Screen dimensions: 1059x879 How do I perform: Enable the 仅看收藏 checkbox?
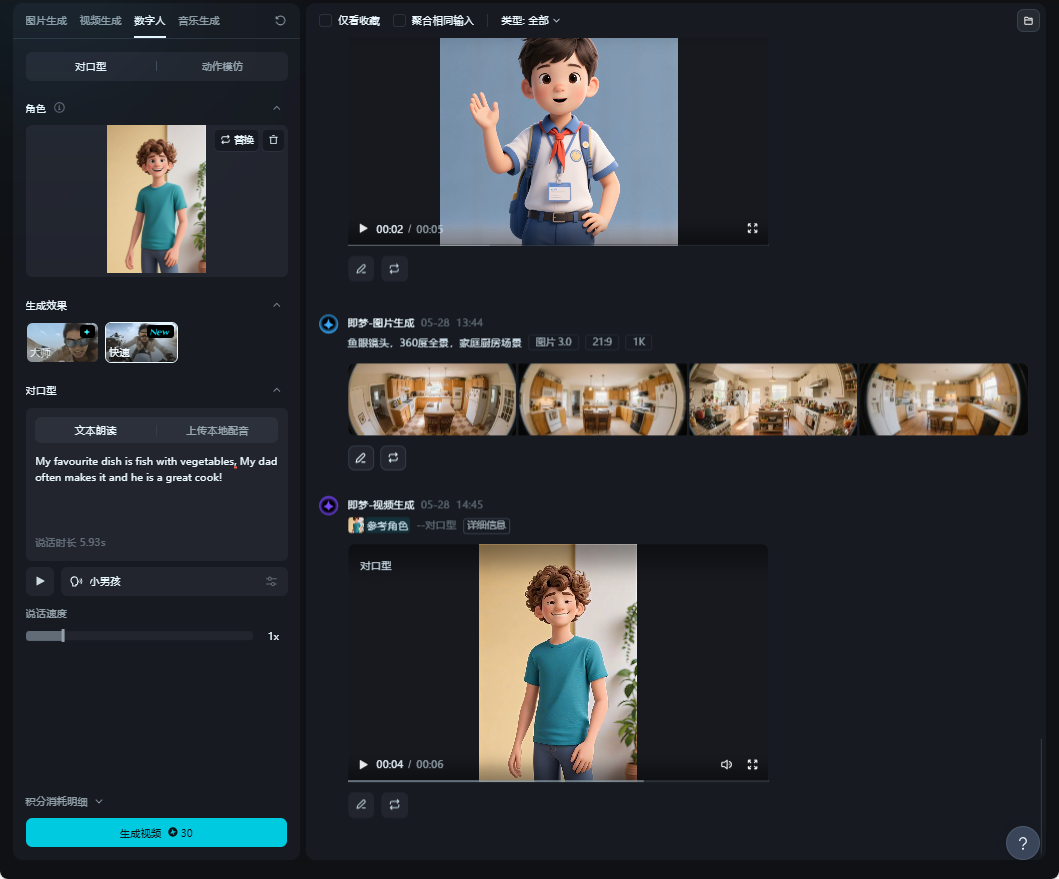tap(324, 19)
